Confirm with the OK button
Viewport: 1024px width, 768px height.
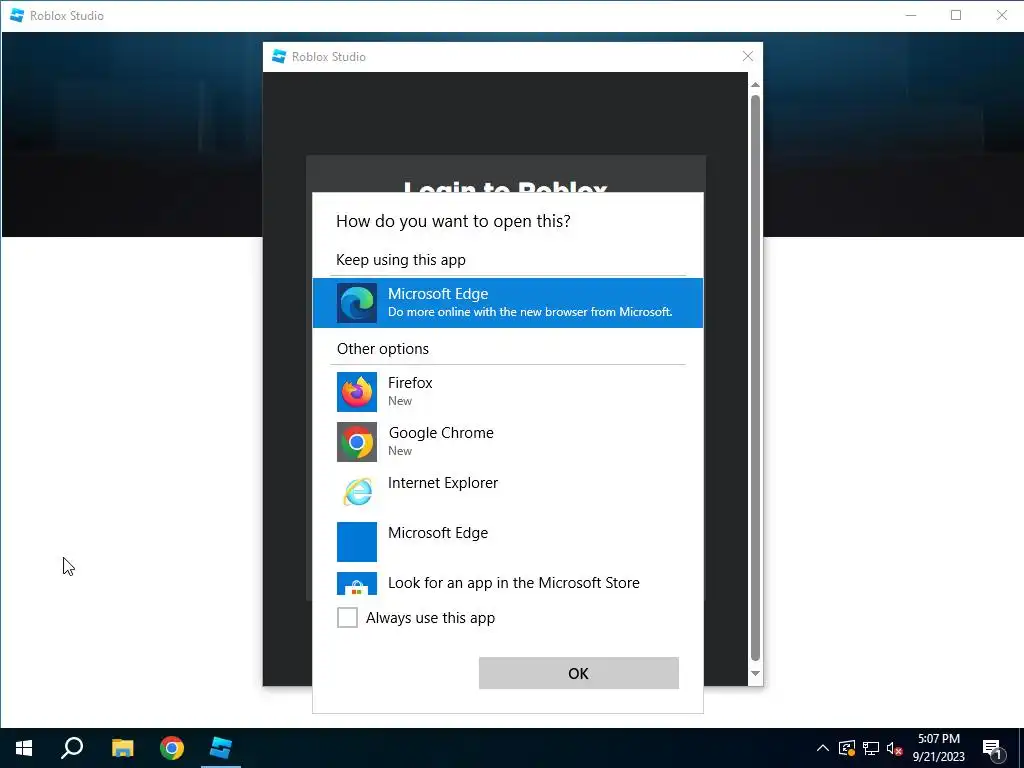[x=579, y=673]
